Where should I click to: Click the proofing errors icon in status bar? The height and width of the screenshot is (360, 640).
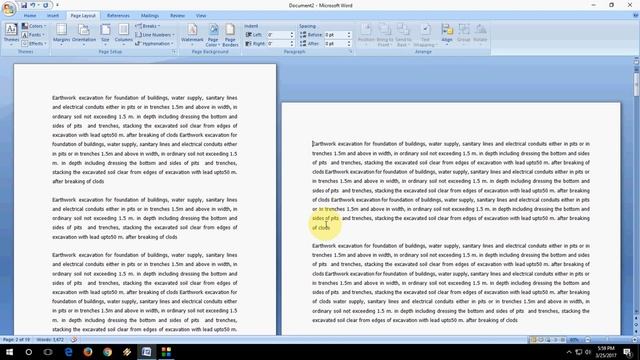pos(74,340)
